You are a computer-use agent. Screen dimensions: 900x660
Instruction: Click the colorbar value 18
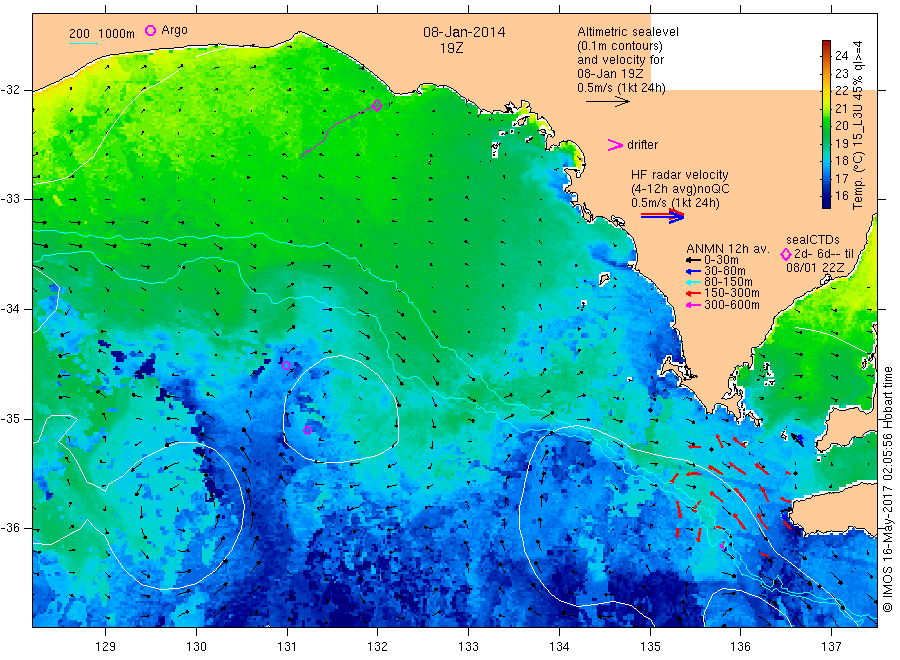click(841, 161)
